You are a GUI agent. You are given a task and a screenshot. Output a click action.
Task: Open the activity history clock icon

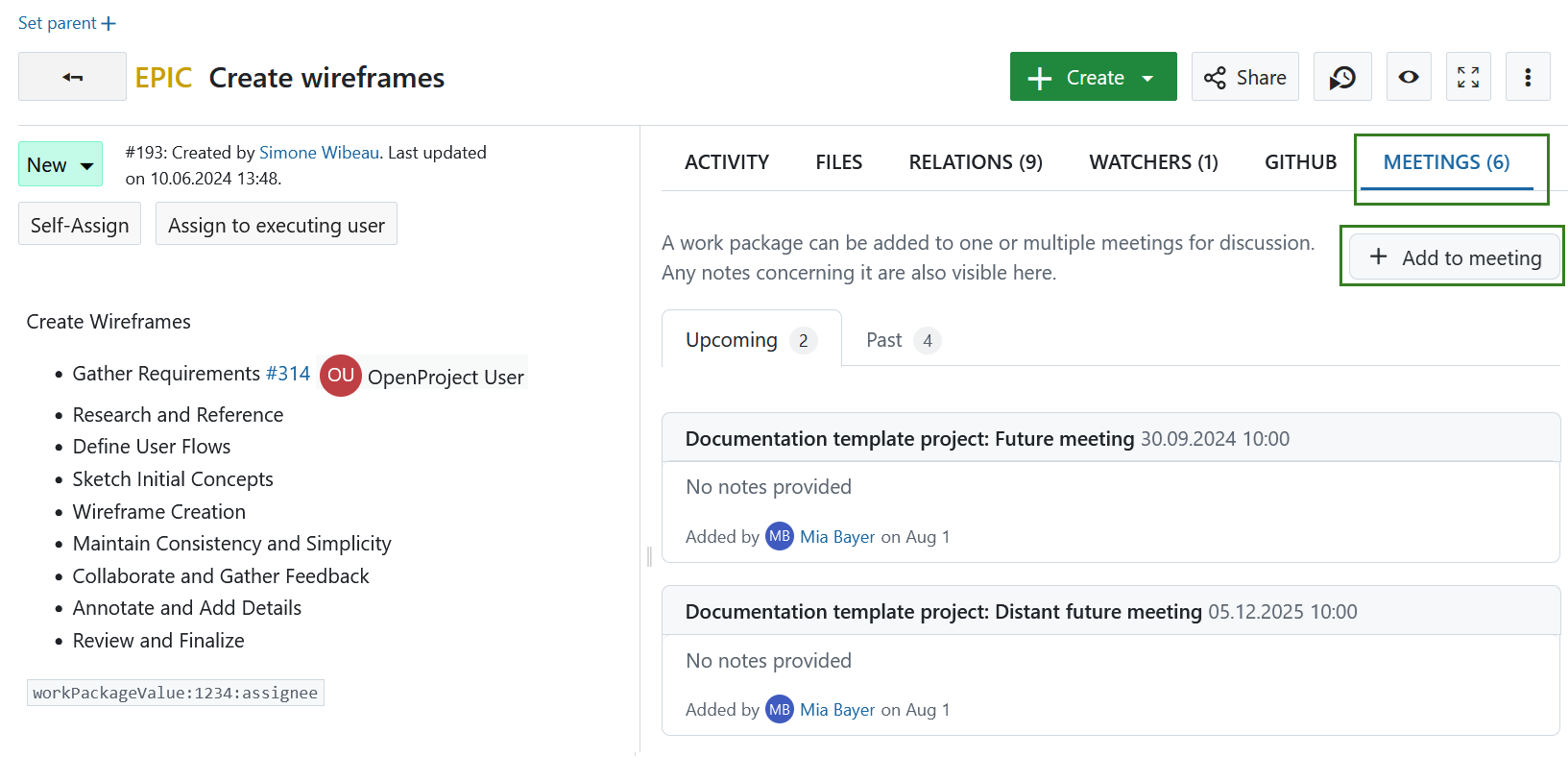1341,77
